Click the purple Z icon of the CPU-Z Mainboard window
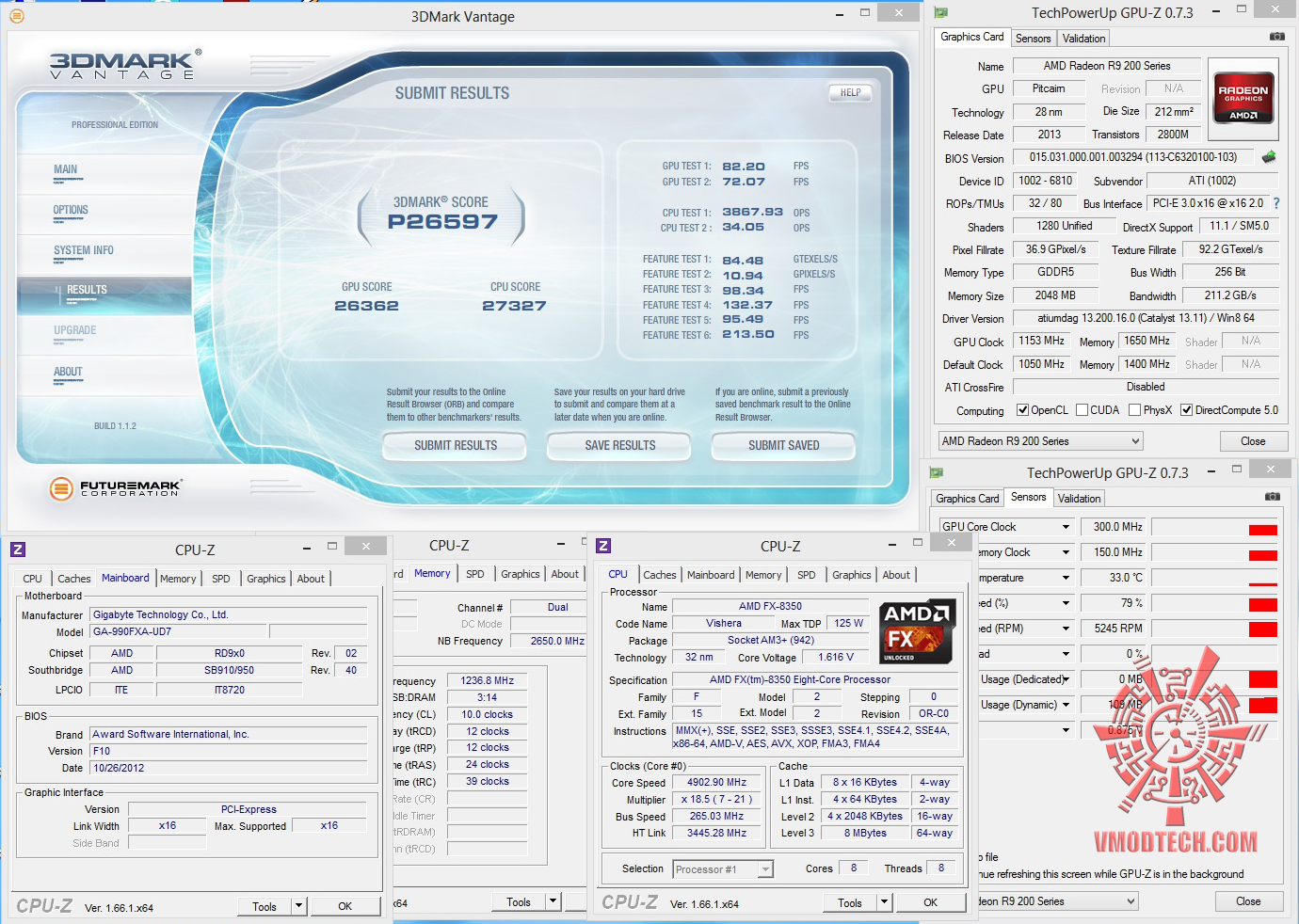This screenshot has width=1299, height=924. pyautogui.click(x=18, y=550)
